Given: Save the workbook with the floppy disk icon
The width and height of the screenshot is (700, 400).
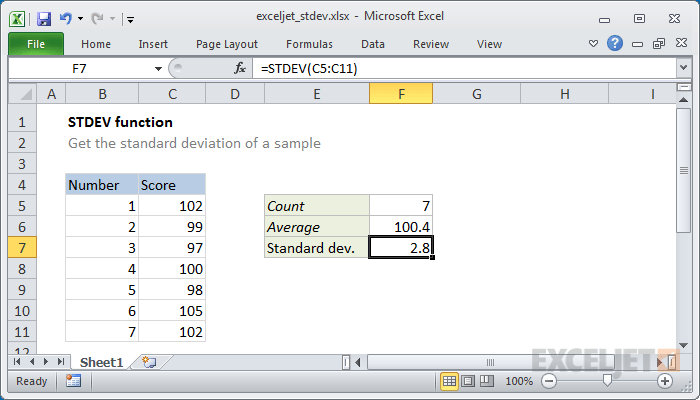Looking at the screenshot, I should point(44,19).
